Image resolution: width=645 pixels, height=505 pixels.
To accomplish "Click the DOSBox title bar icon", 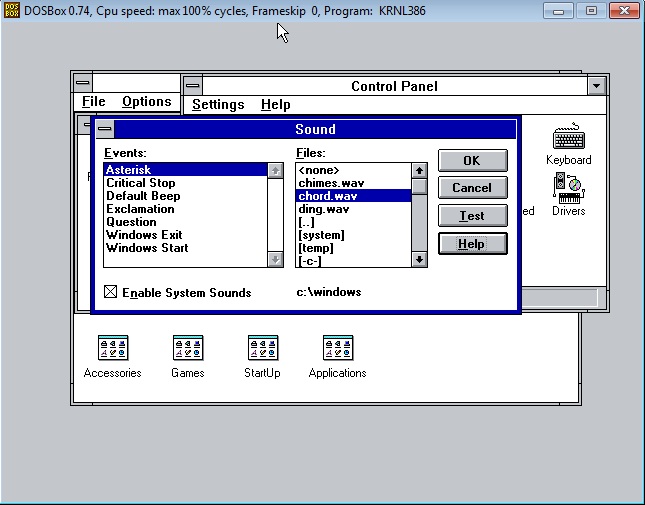I will (12, 10).
